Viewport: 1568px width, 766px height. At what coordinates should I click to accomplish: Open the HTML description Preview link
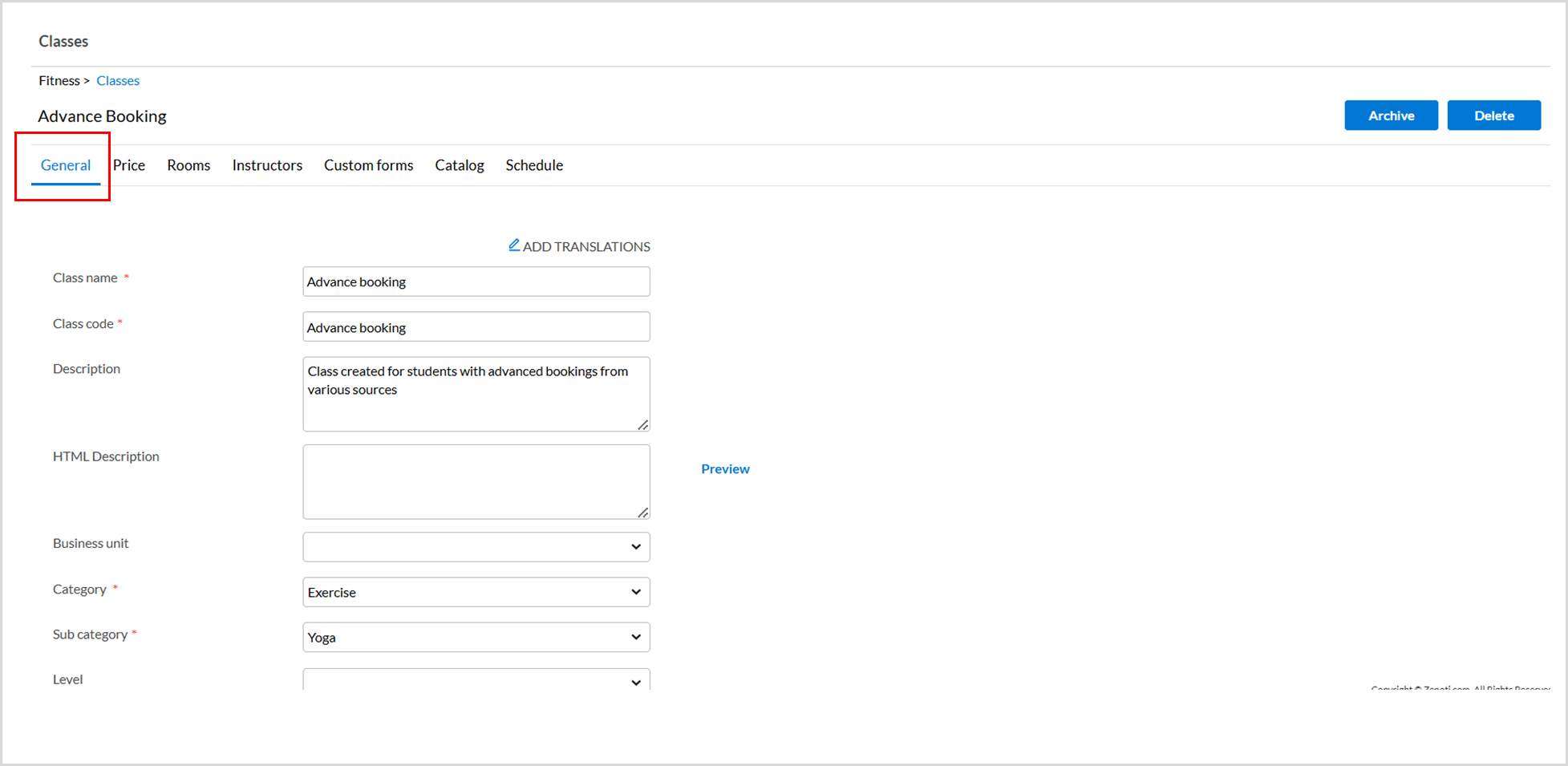coord(725,469)
